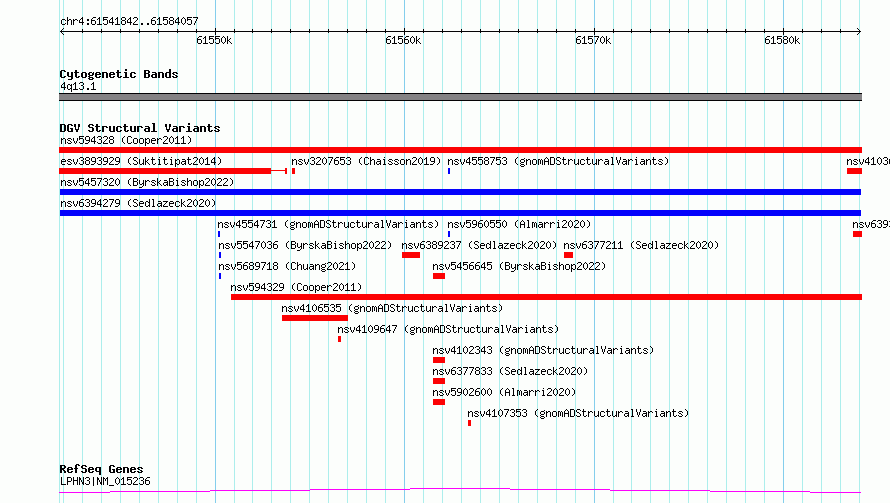Click the long red bar of nsv594329
Viewport: 890px width, 503px height.
pyautogui.click(x=547, y=297)
